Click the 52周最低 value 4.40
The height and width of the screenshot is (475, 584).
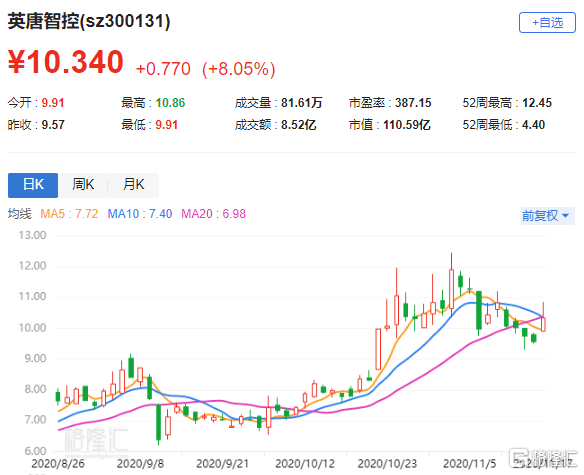[x=533, y=125]
